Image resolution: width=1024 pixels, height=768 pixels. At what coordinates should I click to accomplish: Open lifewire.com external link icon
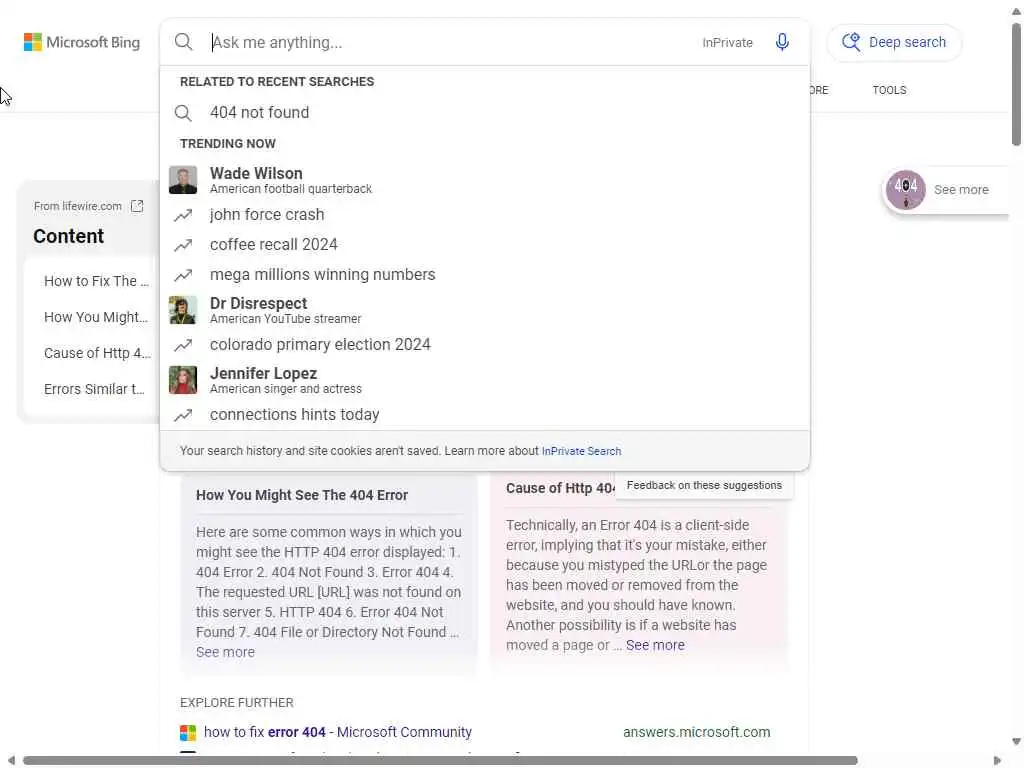[137, 206]
